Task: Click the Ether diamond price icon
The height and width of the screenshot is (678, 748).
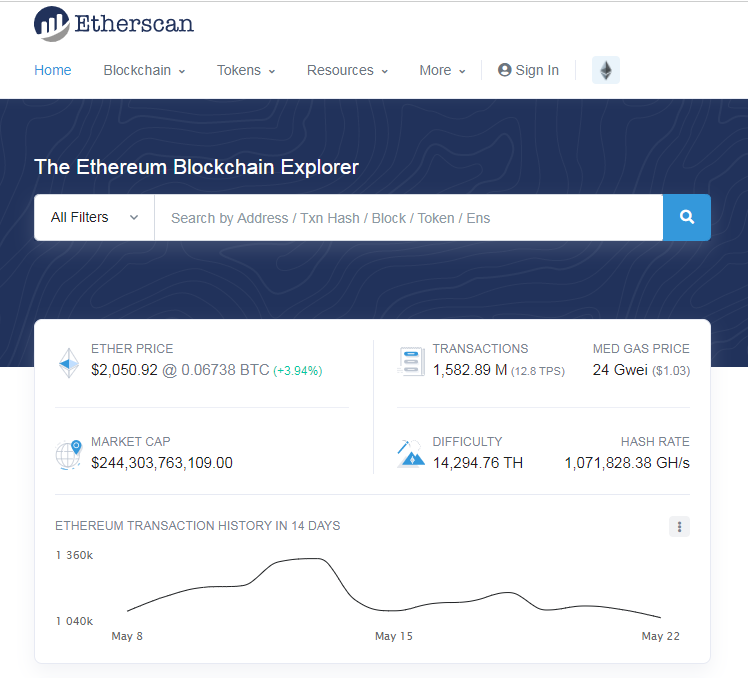Action: [x=69, y=363]
